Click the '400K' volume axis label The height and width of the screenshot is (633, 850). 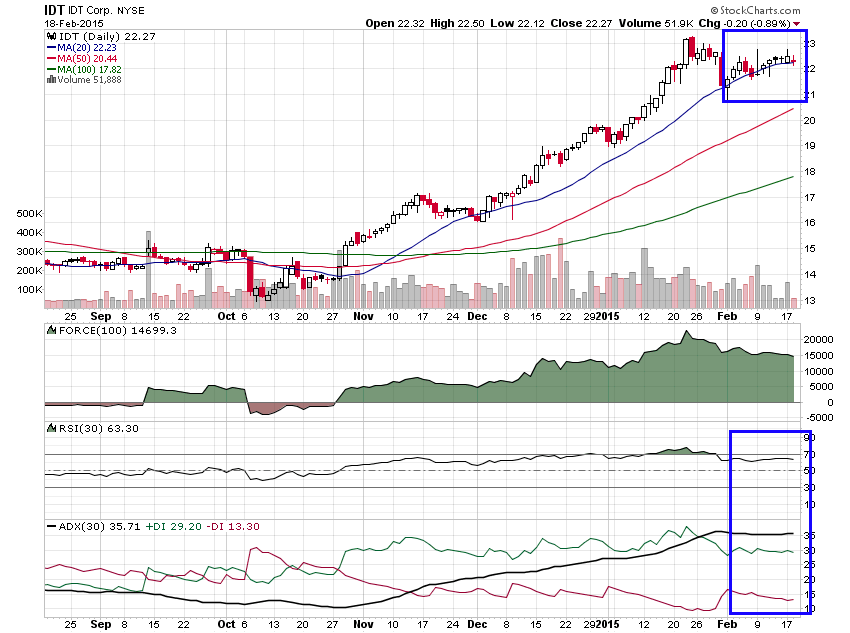pyautogui.click(x=29, y=232)
